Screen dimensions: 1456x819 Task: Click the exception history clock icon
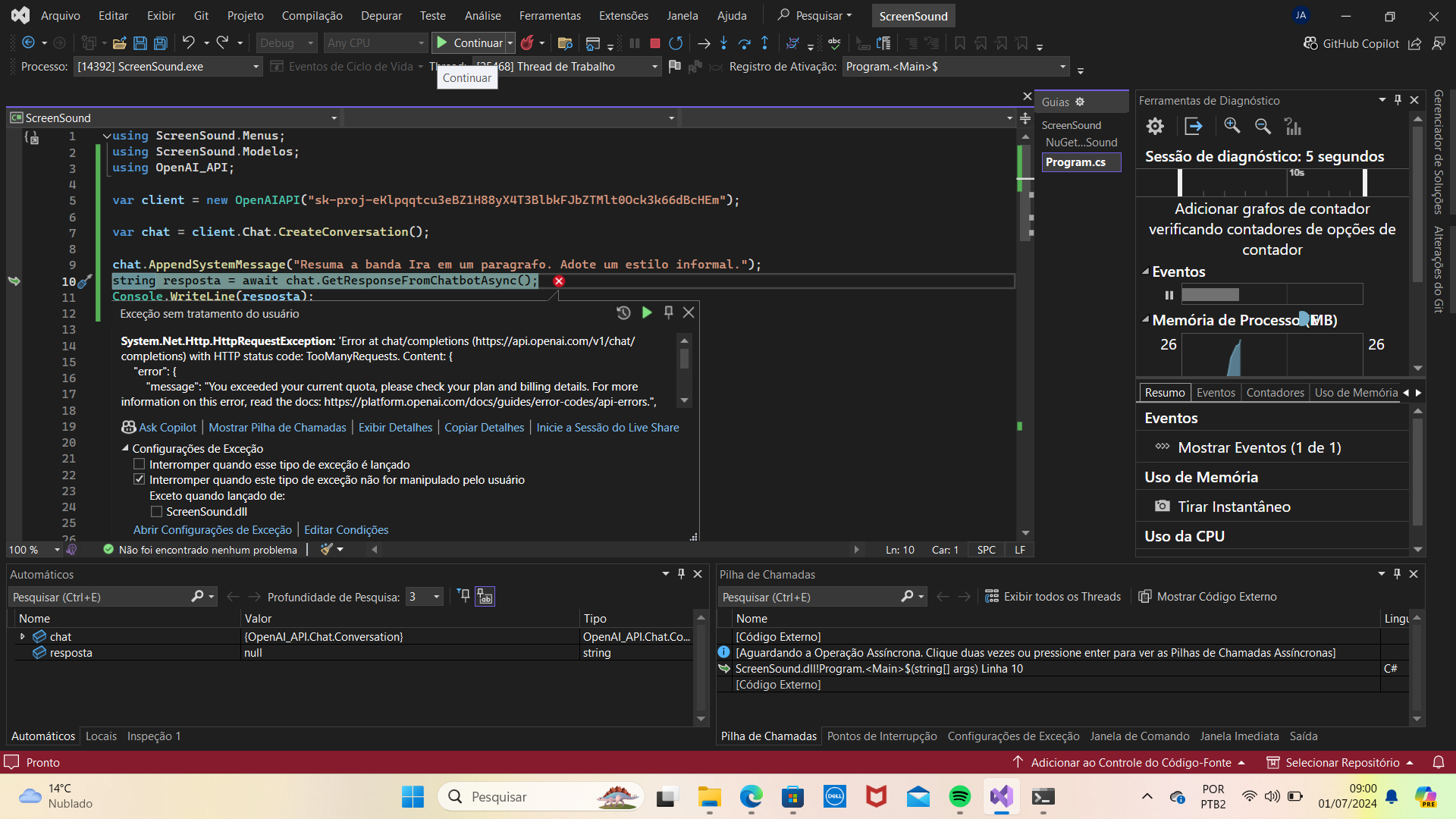tap(623, 312)
